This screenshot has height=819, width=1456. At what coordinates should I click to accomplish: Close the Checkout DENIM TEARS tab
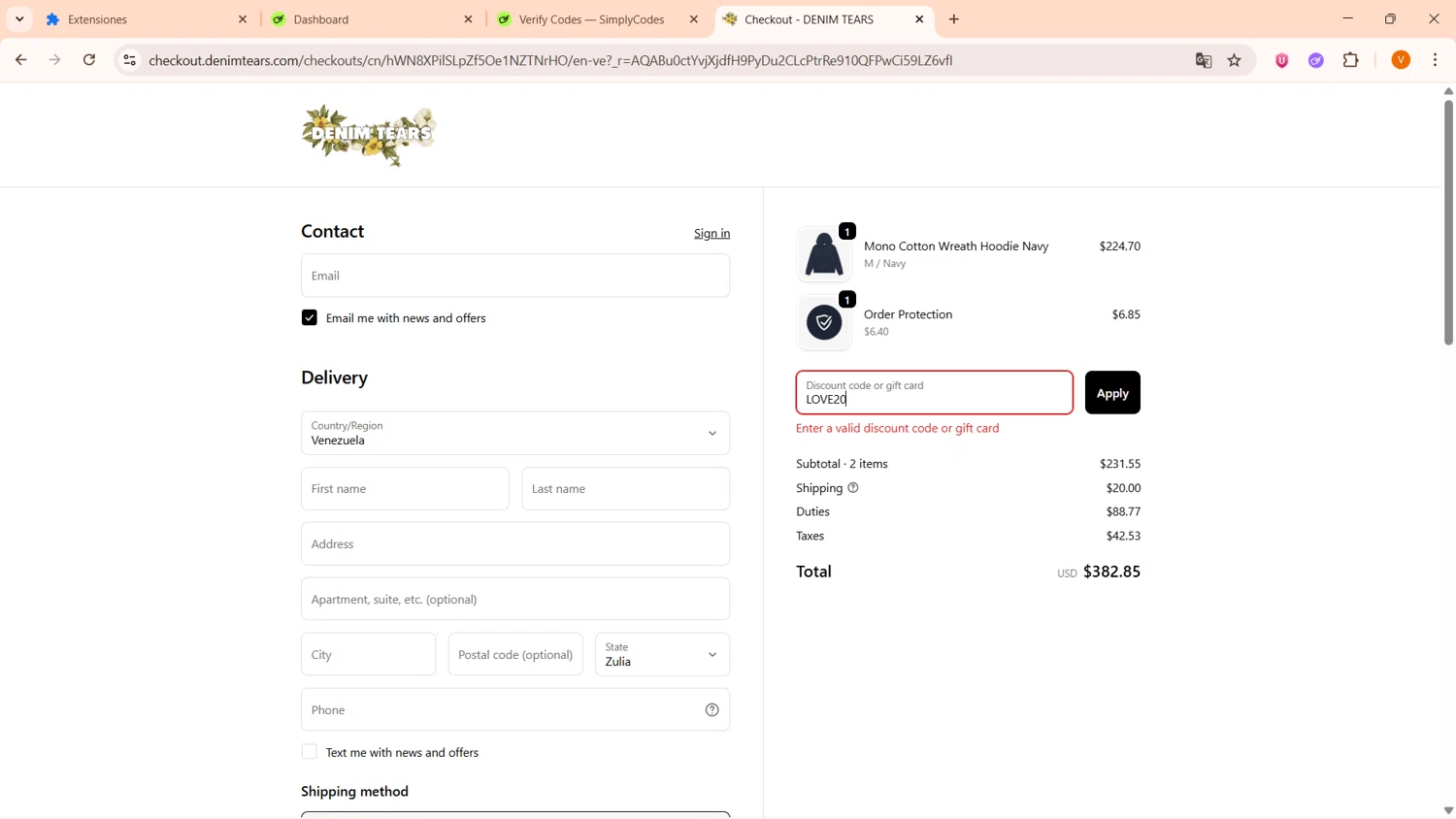[919, 19]
